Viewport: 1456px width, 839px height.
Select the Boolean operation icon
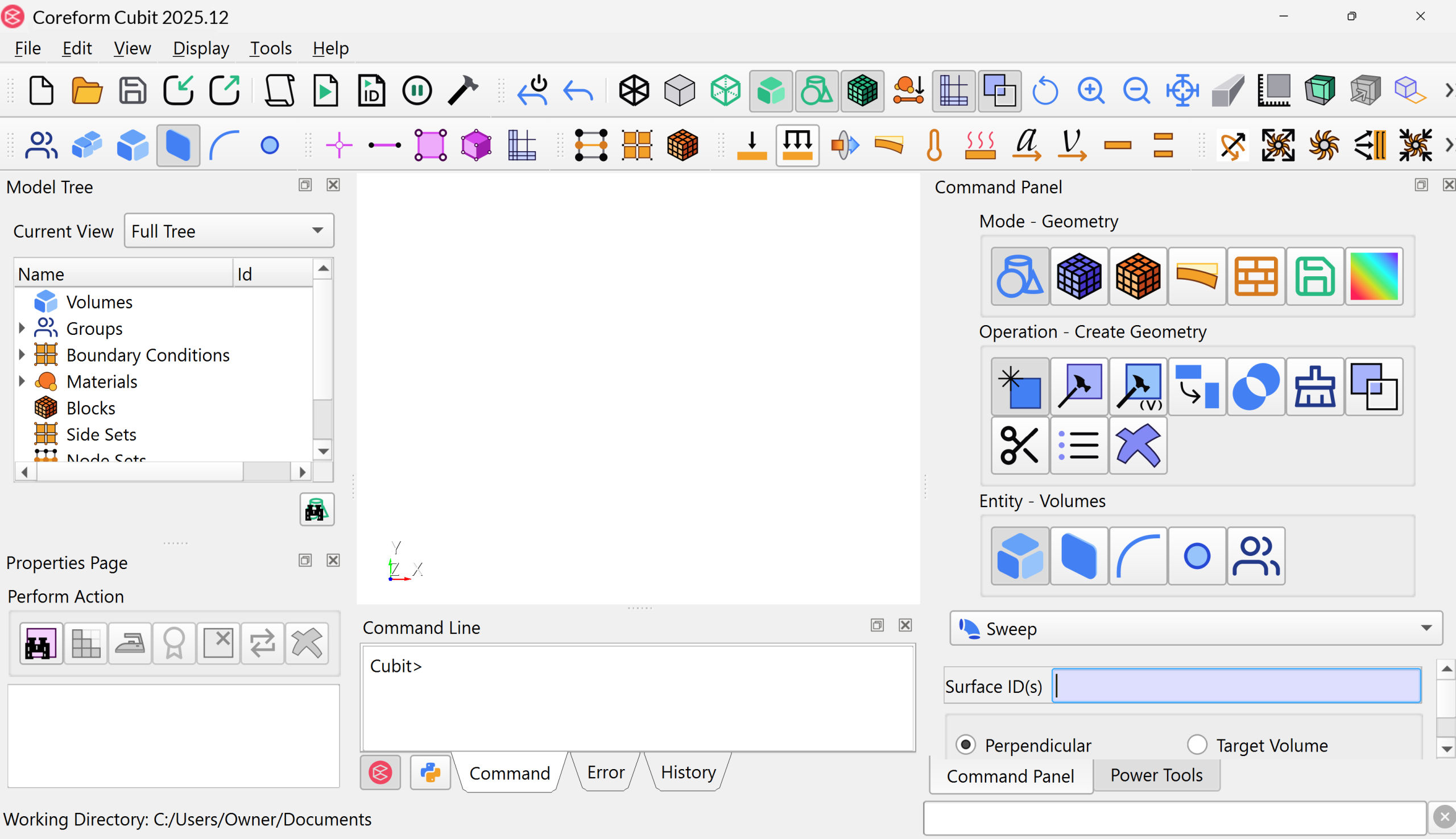[1255, 386]
